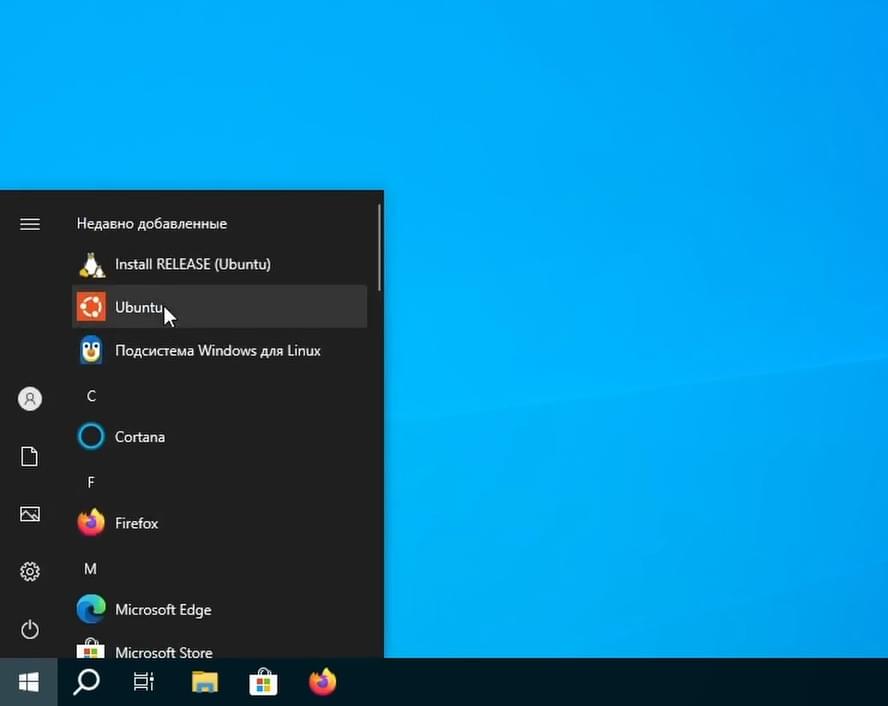This screenshot has width=888, height=706.
Task: Select 'Подсистема Windows для Linux' label
Action: click(x=217, y=350)
